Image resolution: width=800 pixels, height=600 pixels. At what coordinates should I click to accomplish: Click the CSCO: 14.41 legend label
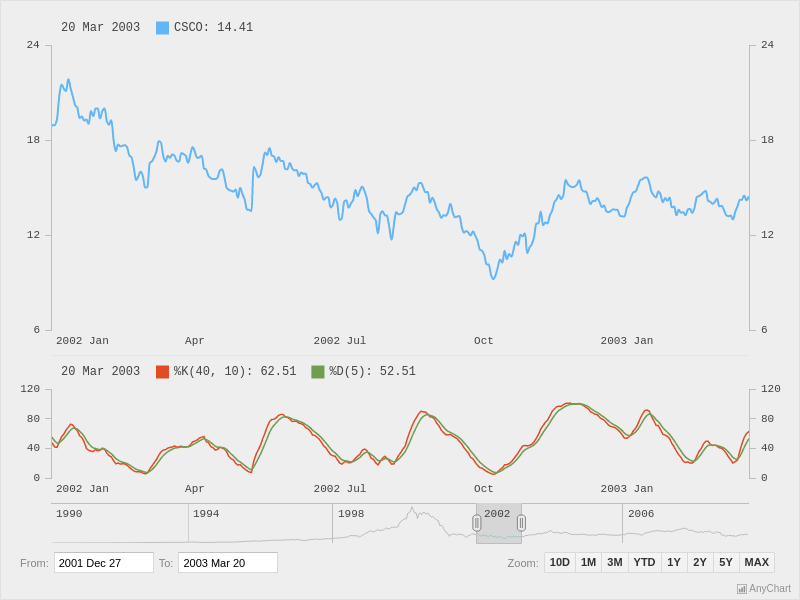(x=213, y=27)
